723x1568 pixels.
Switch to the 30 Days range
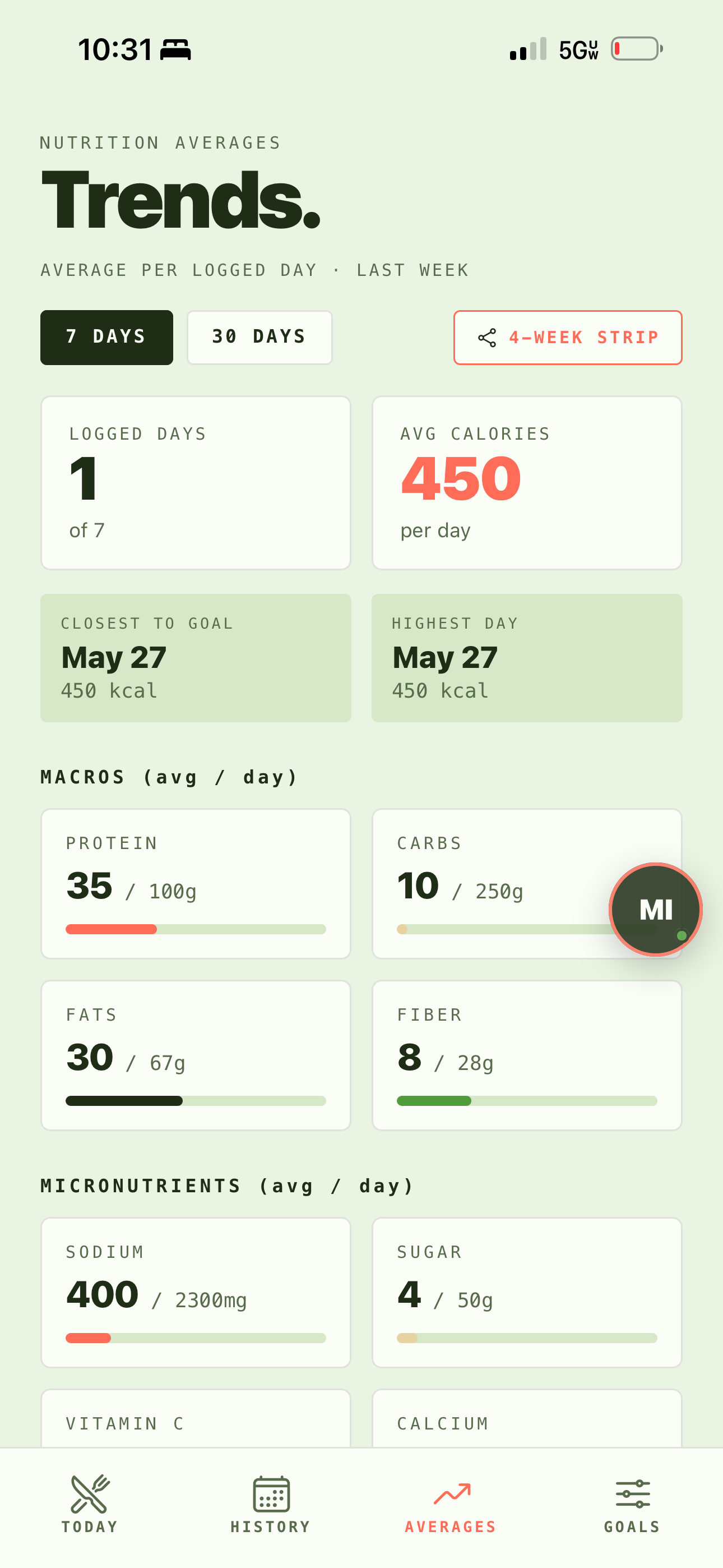point(259,337)
